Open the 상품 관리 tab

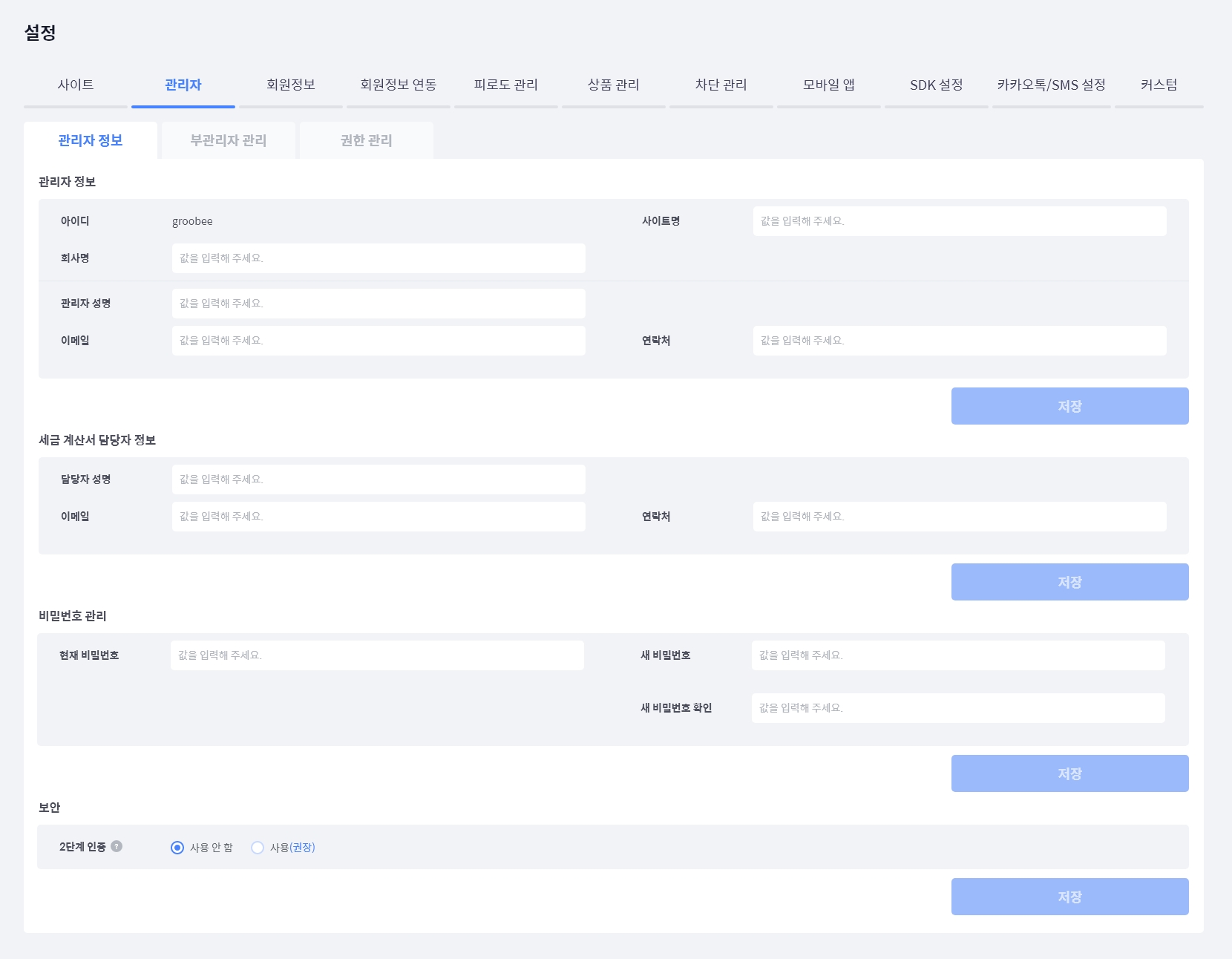coord(614,85)
